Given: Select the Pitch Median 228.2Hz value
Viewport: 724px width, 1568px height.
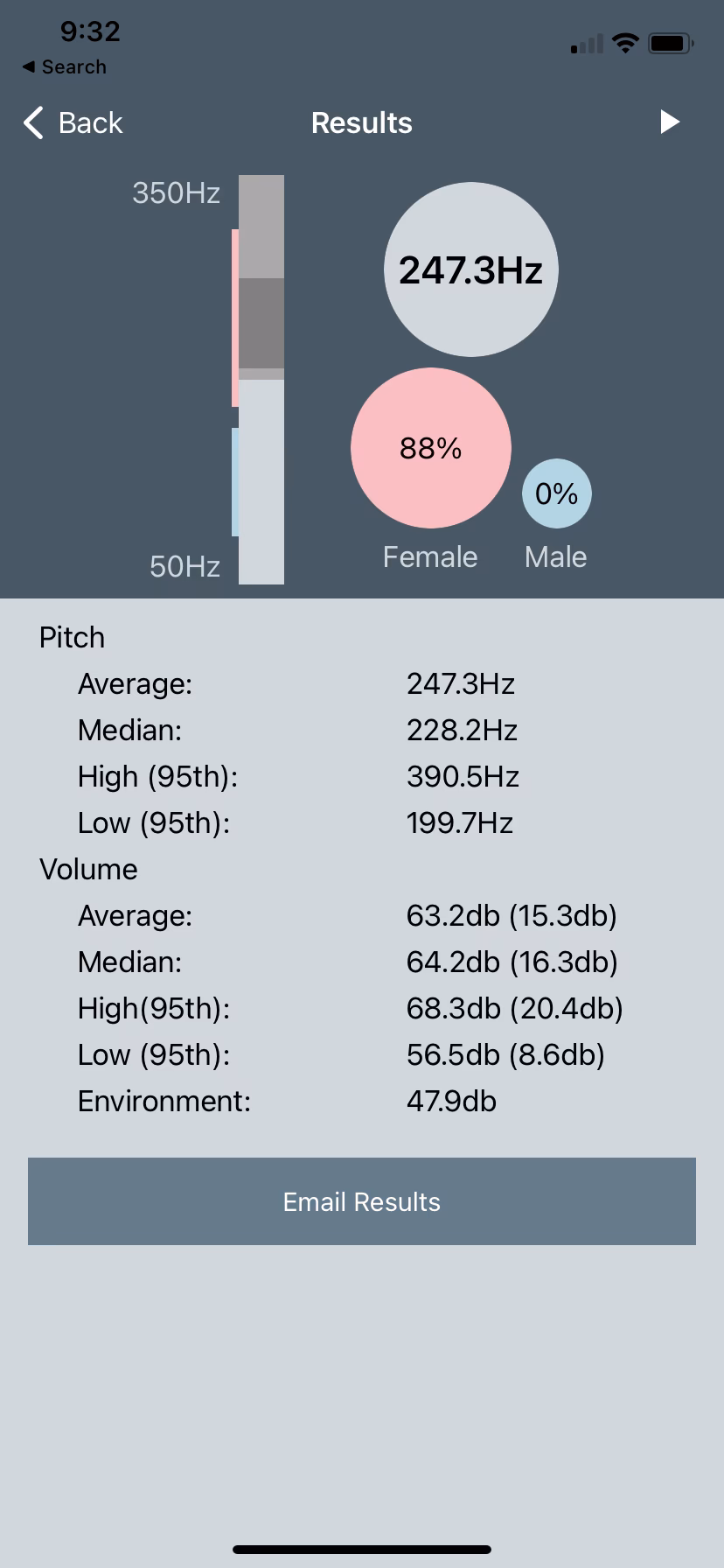Looking at the screenshot, I should tap(462, 730).
